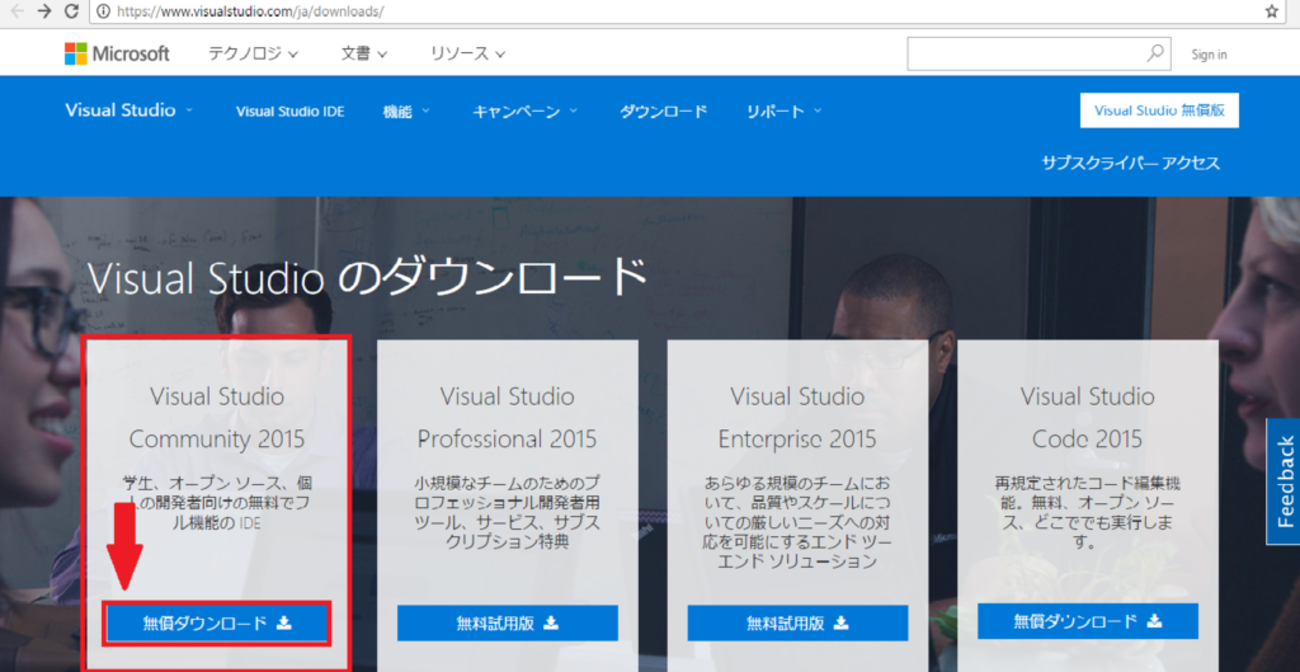Click the browser forward arrow
The image size is (1300, 672).
click(44, 12)
